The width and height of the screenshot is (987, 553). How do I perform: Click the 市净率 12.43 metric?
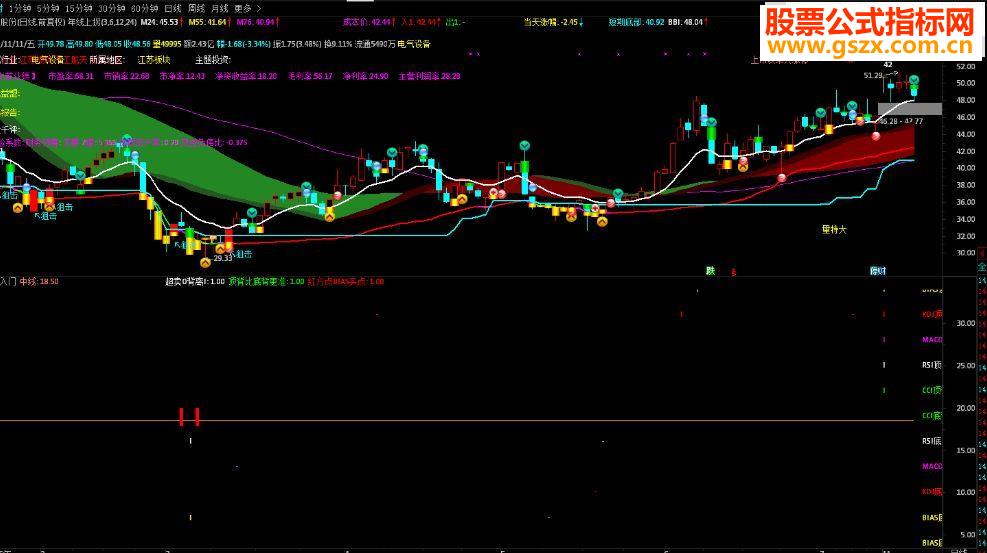click(182, 76)
